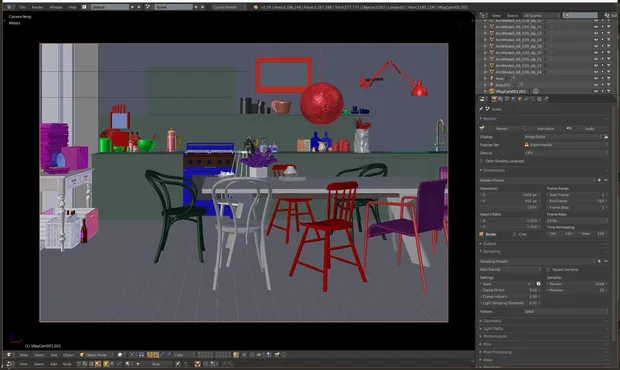
Task: Add new screen layout with plus icon
Action: pos(132,7)
